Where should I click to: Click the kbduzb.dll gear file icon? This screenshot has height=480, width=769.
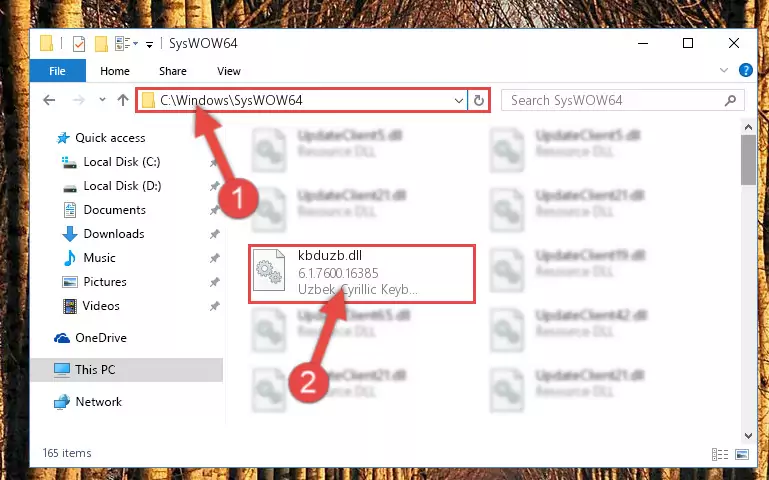click(269, 270)
